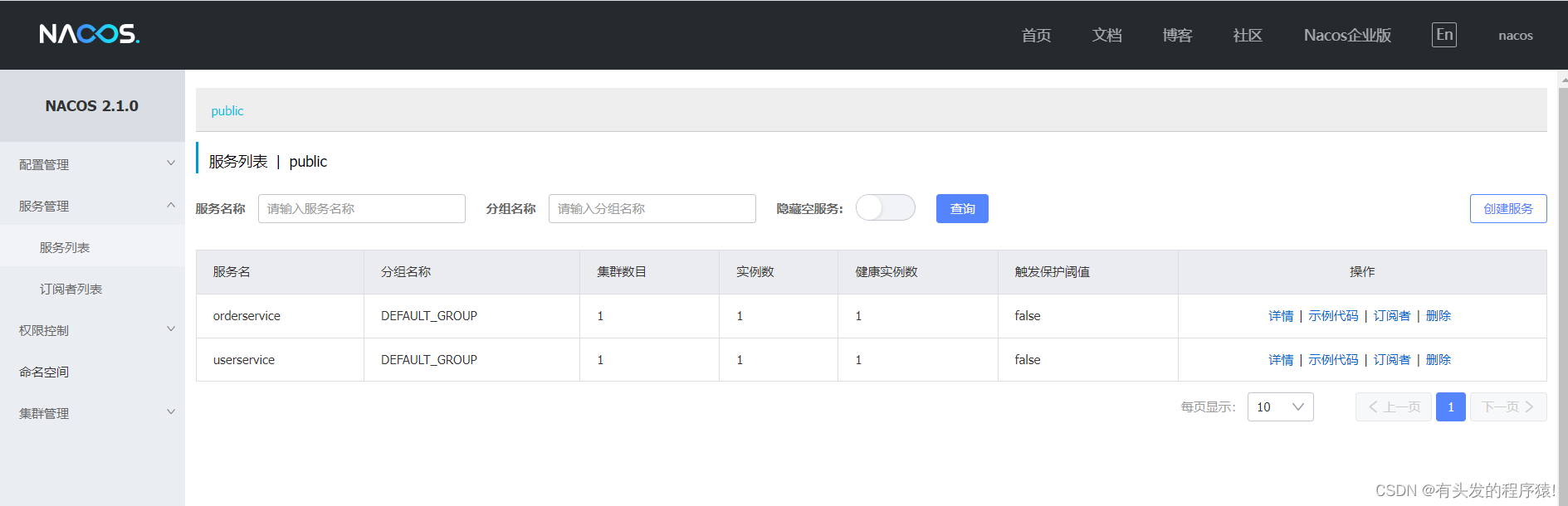This screenshot has width=1568, height=506.
Task: Open 命名空间 in the sidebar
Action: [44, 372]
